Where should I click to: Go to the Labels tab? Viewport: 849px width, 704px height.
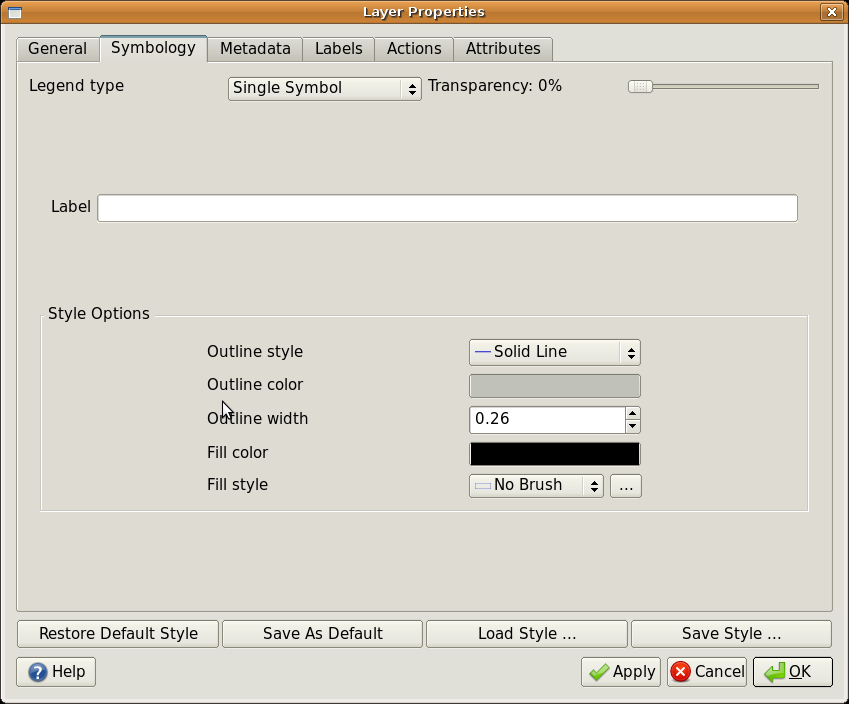pyautogui.click(x=338, y=49)
